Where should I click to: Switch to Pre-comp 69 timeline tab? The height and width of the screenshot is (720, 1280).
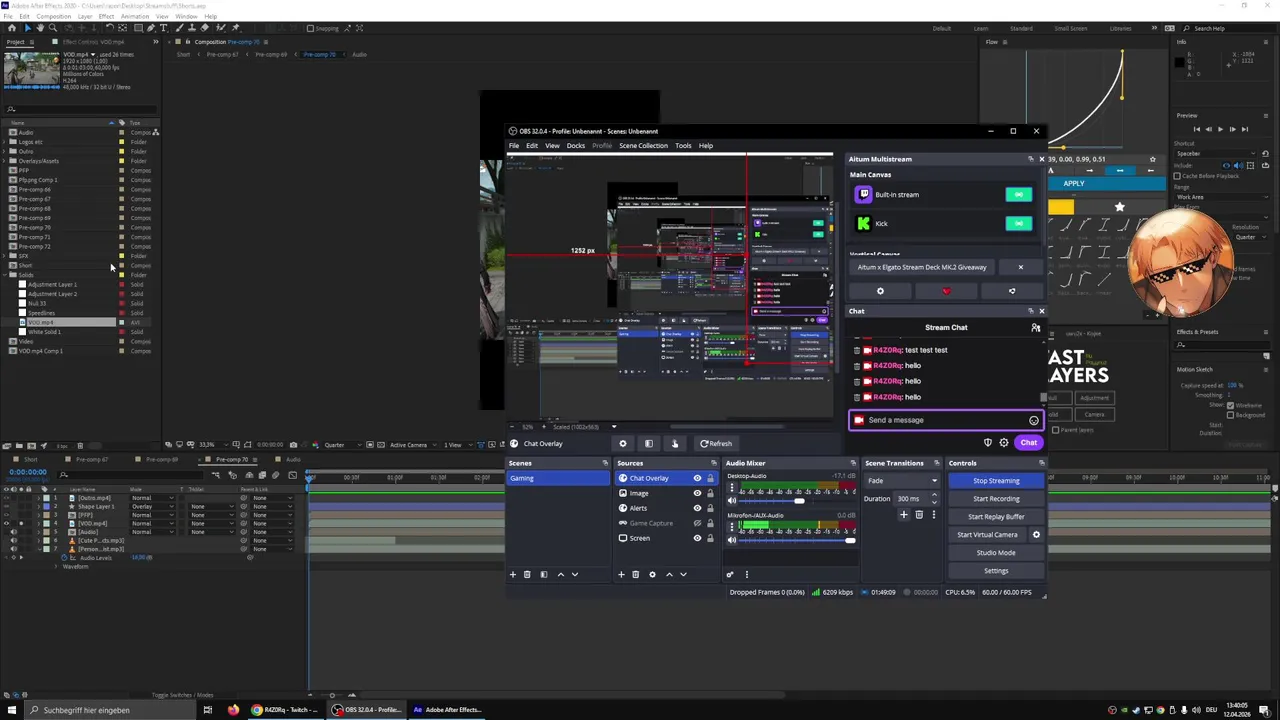tap(162, 460)
